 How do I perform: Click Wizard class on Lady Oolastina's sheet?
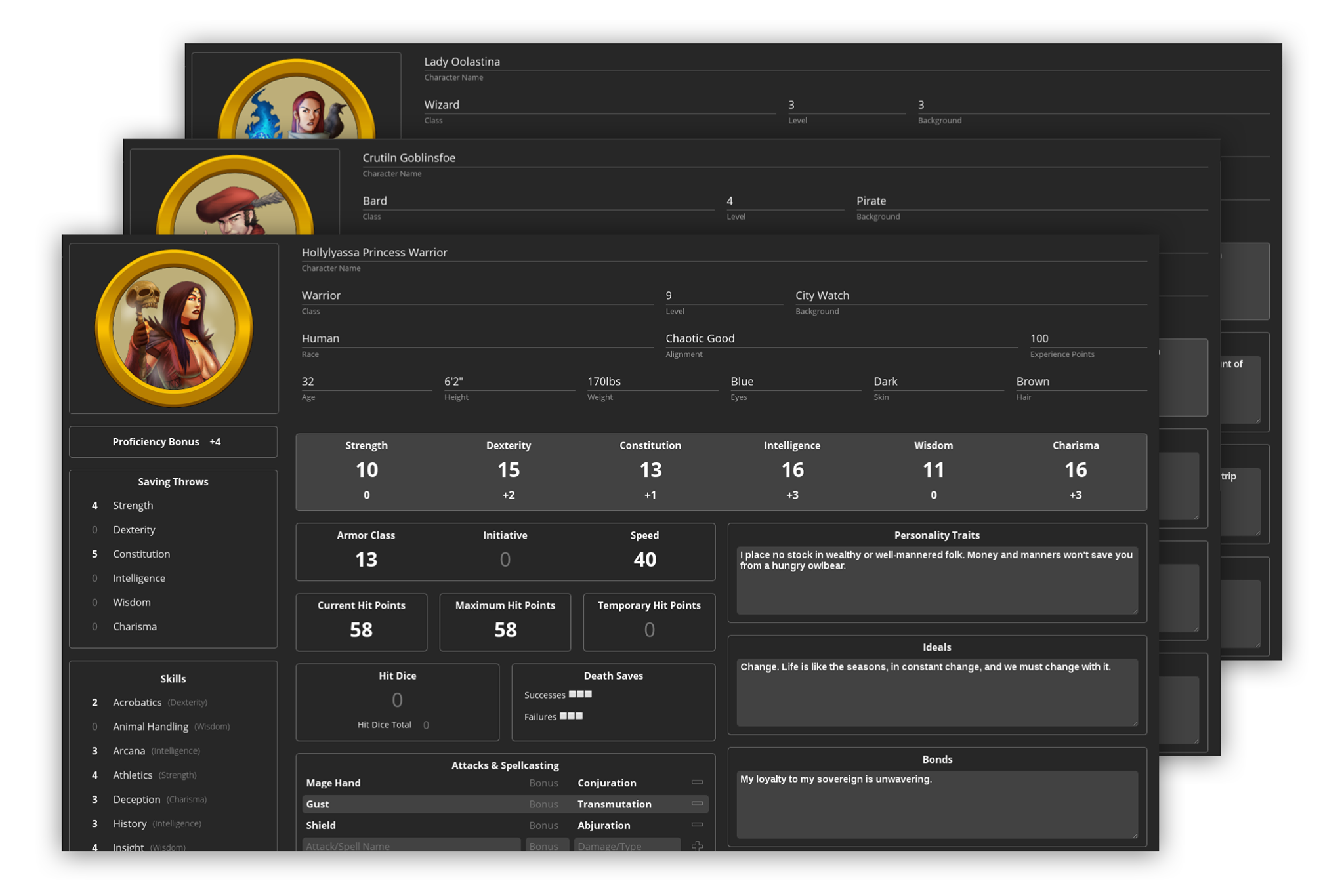pos(600,105)
